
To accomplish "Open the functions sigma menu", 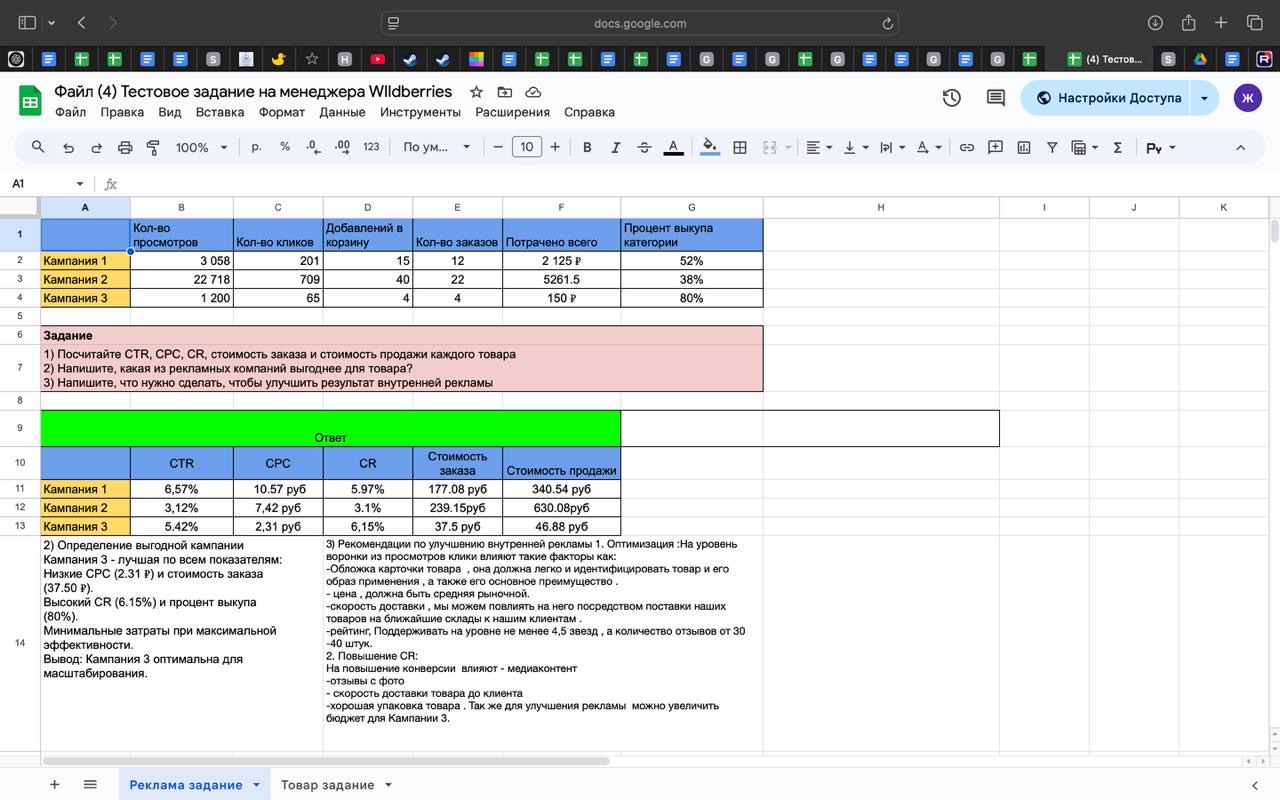I will [1117, 147].
